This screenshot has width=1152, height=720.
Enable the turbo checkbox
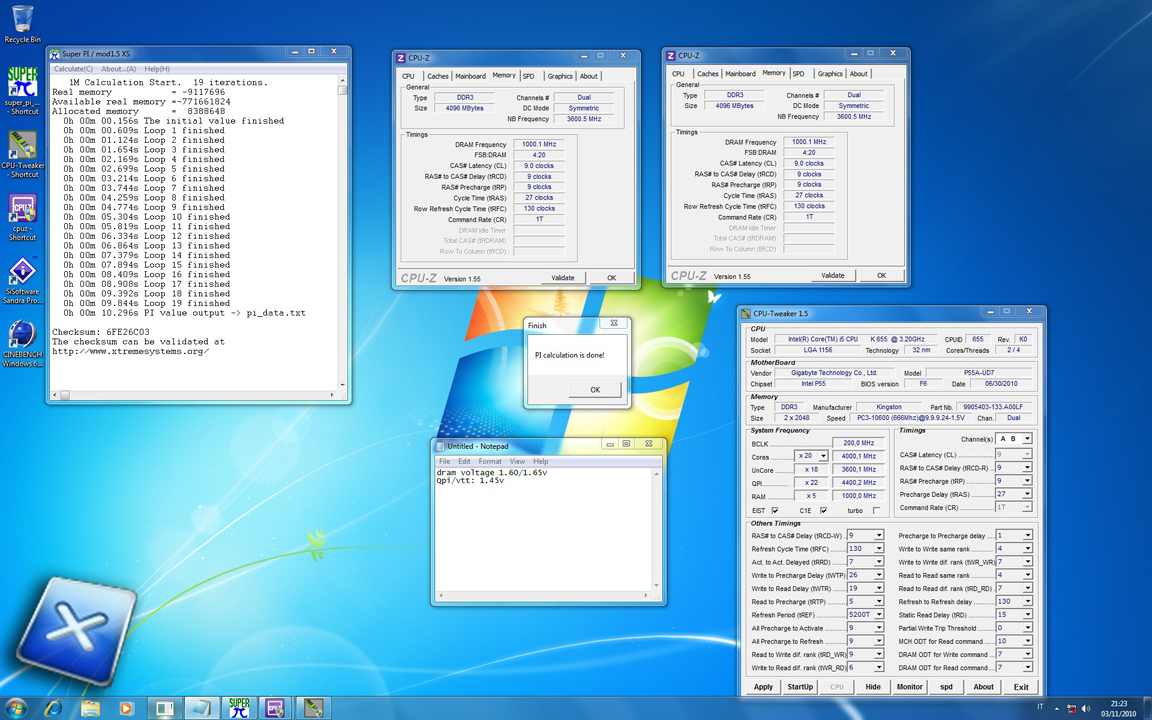click(876, 510)
